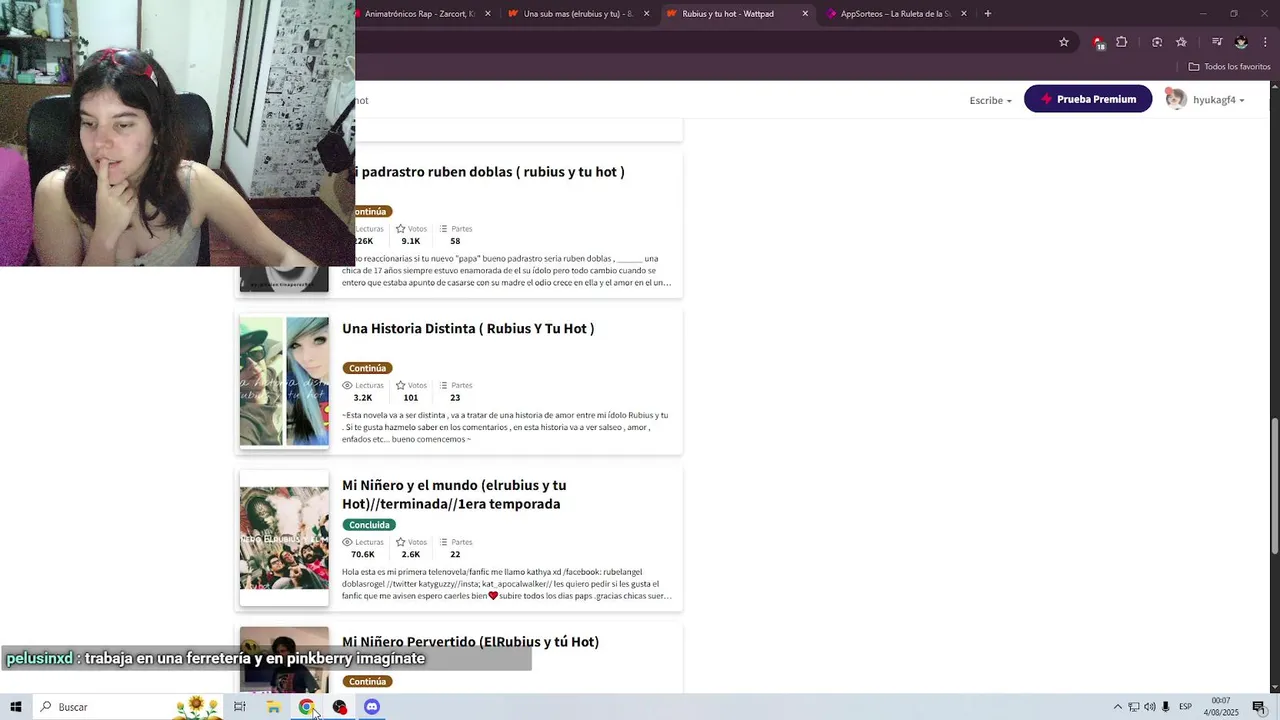Viewport: 1280px width, 720px height.
Task: Click the 23 partes value
Action: pyautogui.click(x=455, y=398)
